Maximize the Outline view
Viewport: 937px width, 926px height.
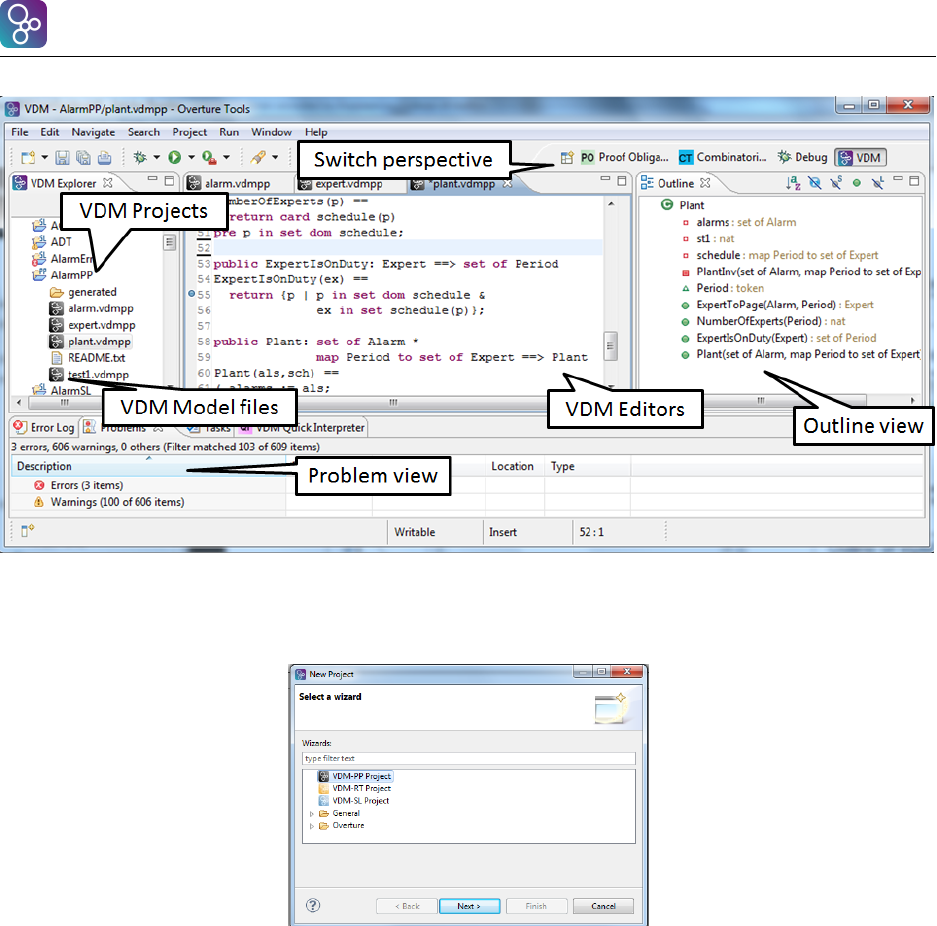[x=914, y=180]
